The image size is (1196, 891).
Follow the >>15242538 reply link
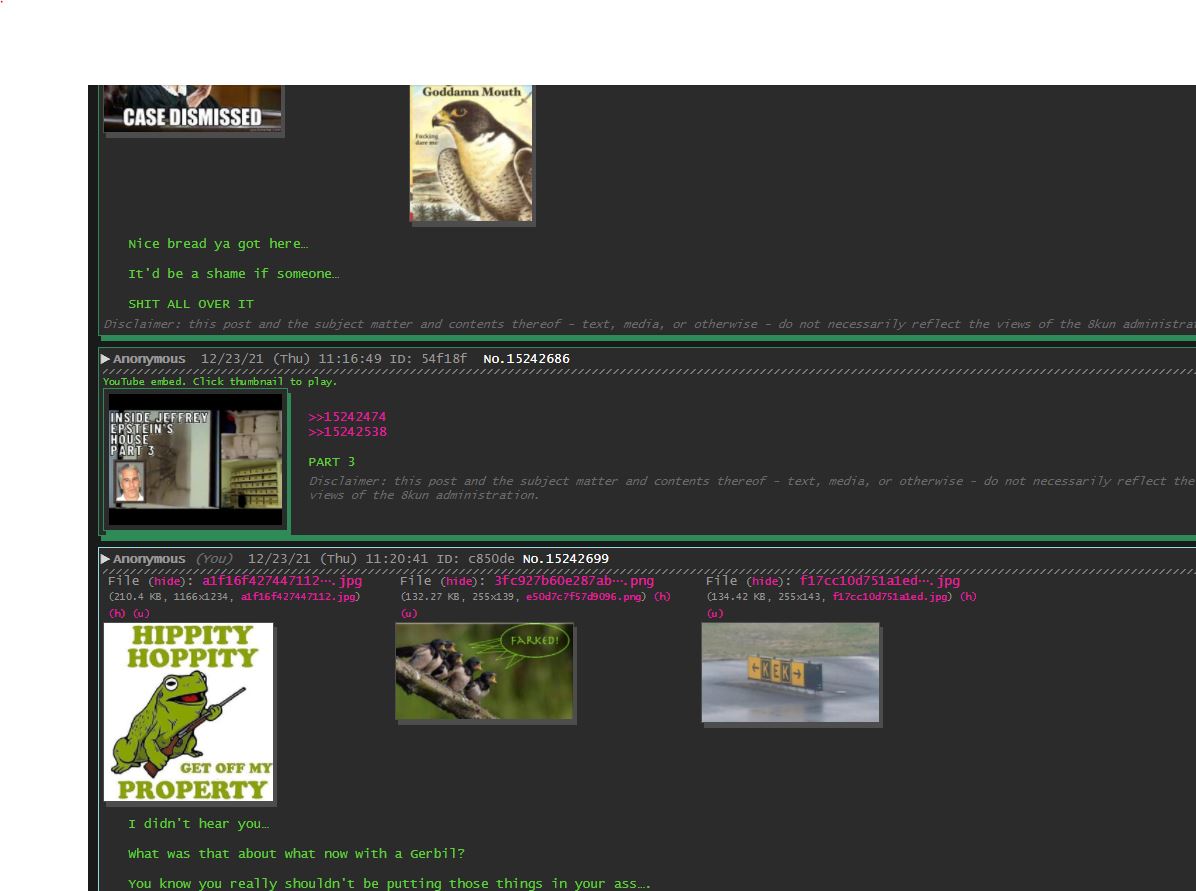347,432
